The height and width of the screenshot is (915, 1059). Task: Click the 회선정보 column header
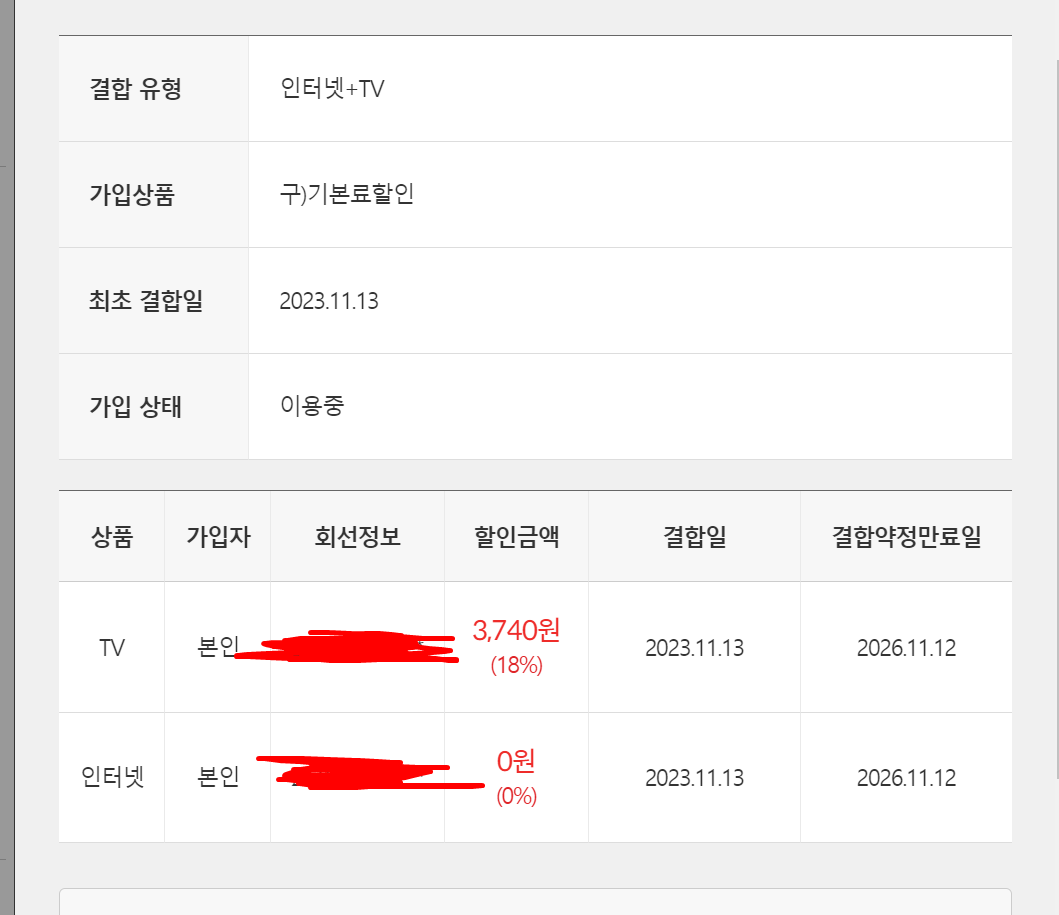358,537
